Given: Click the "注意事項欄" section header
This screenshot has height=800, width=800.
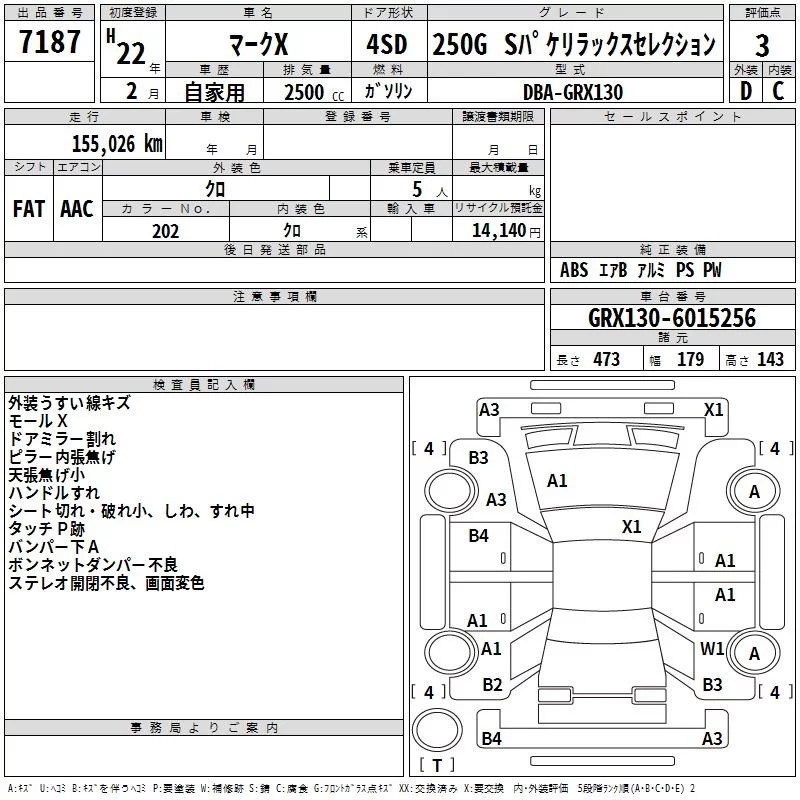Looking at the screenshot, I should point(274,296).
